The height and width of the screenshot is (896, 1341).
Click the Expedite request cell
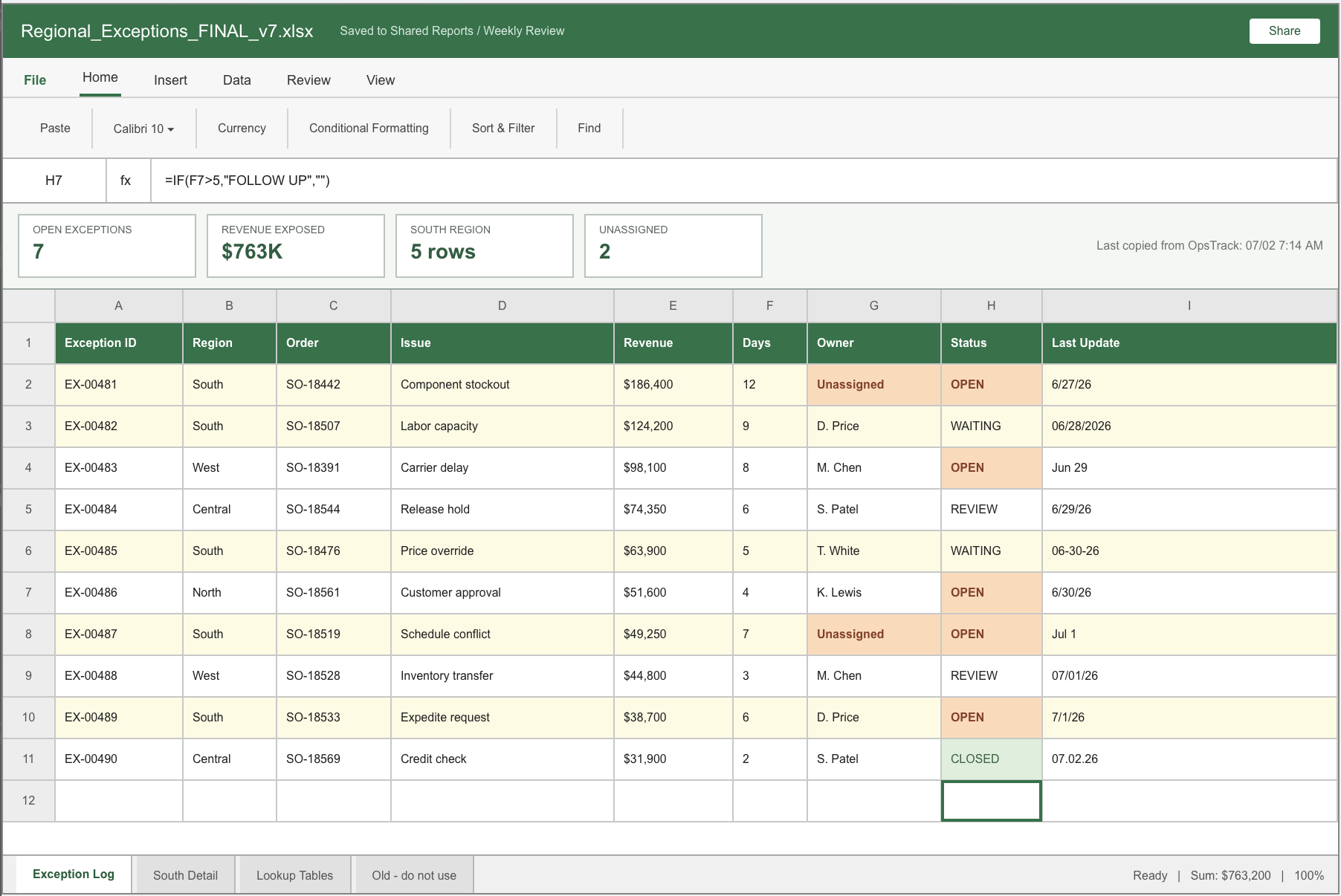pos(503,717)
